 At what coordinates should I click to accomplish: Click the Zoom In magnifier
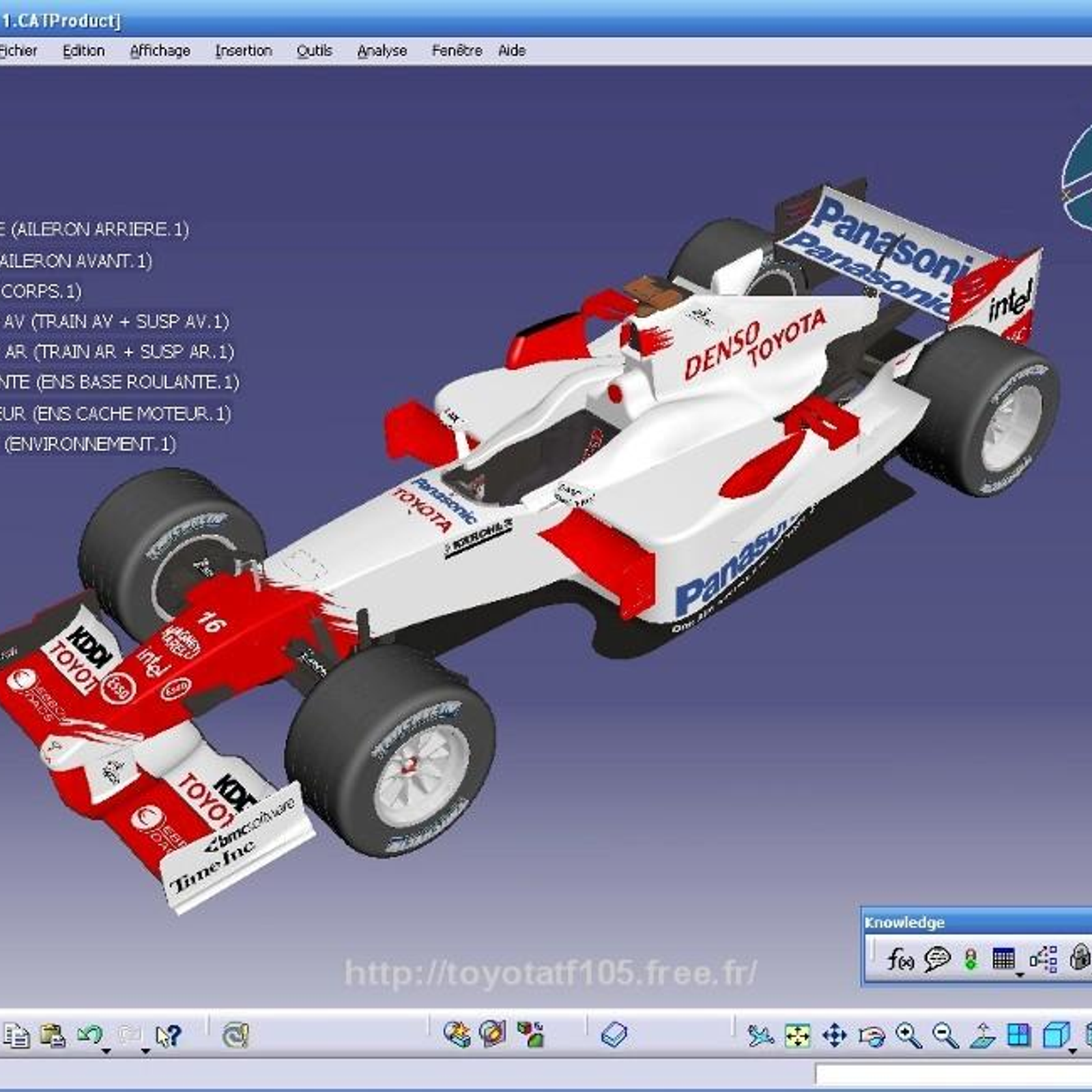(x=908, y=1035)
